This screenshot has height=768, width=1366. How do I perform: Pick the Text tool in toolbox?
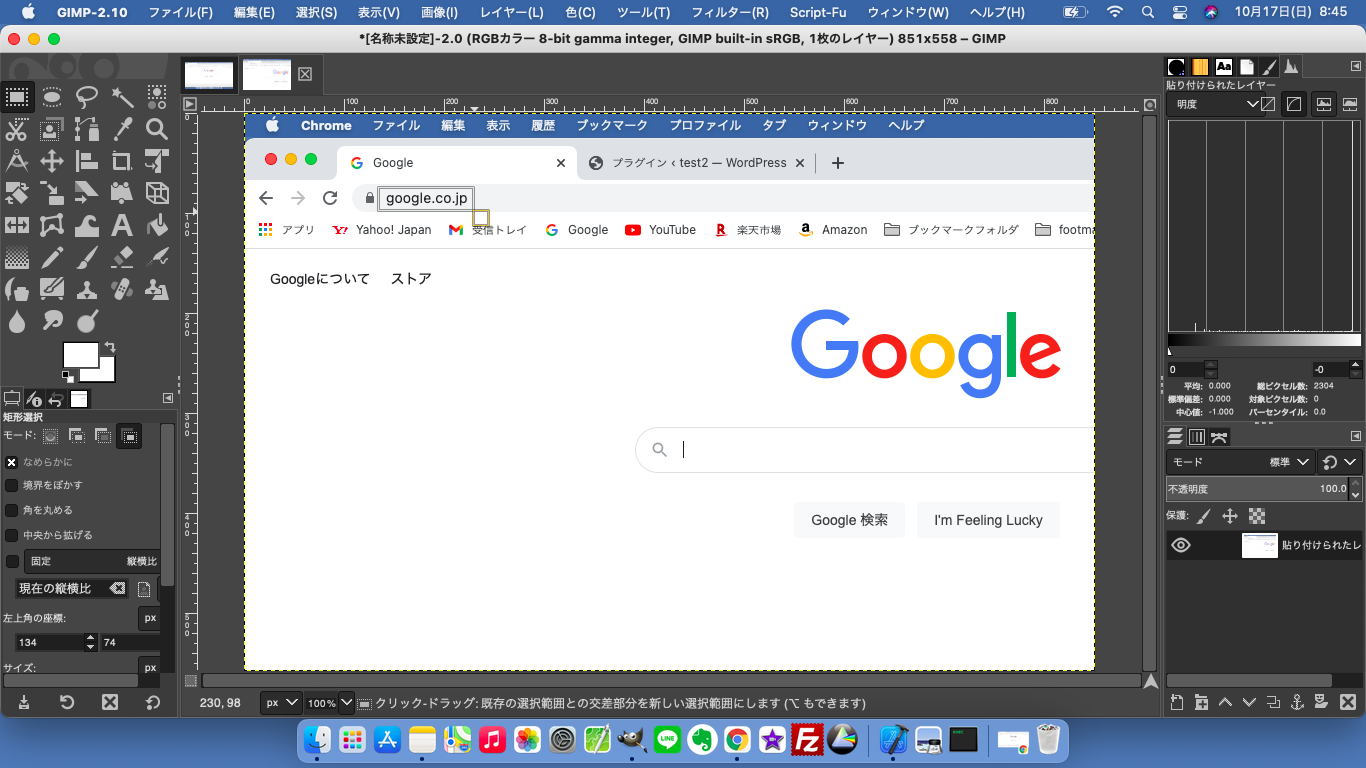(122, 225)
